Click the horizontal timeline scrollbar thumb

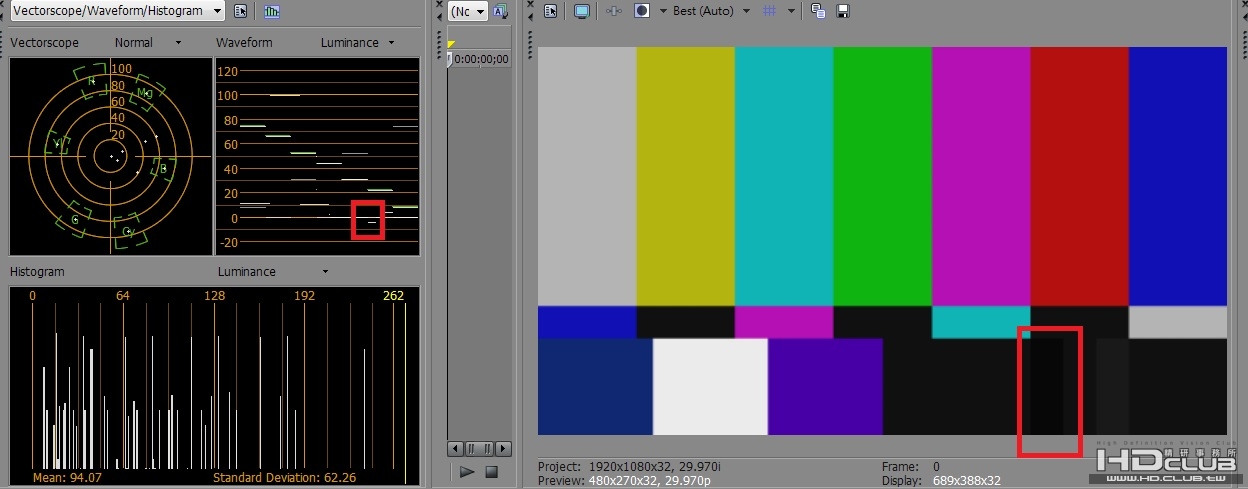coord(479,449)
